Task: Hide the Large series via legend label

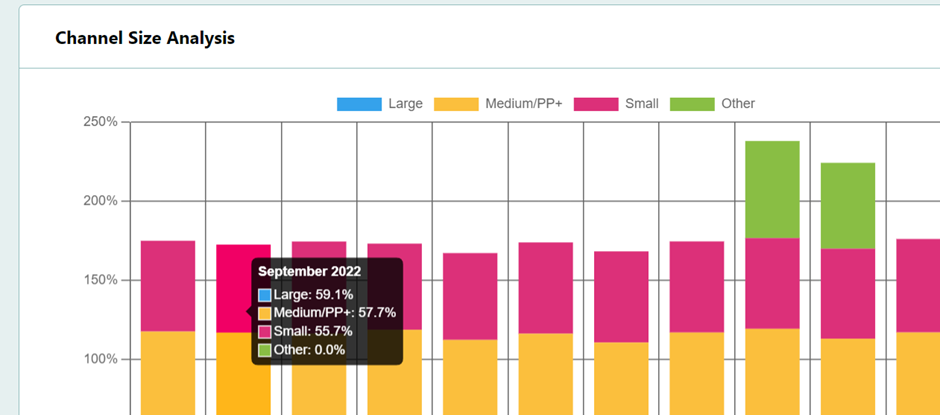Action: pyautogui.click(x=406, y=104)
